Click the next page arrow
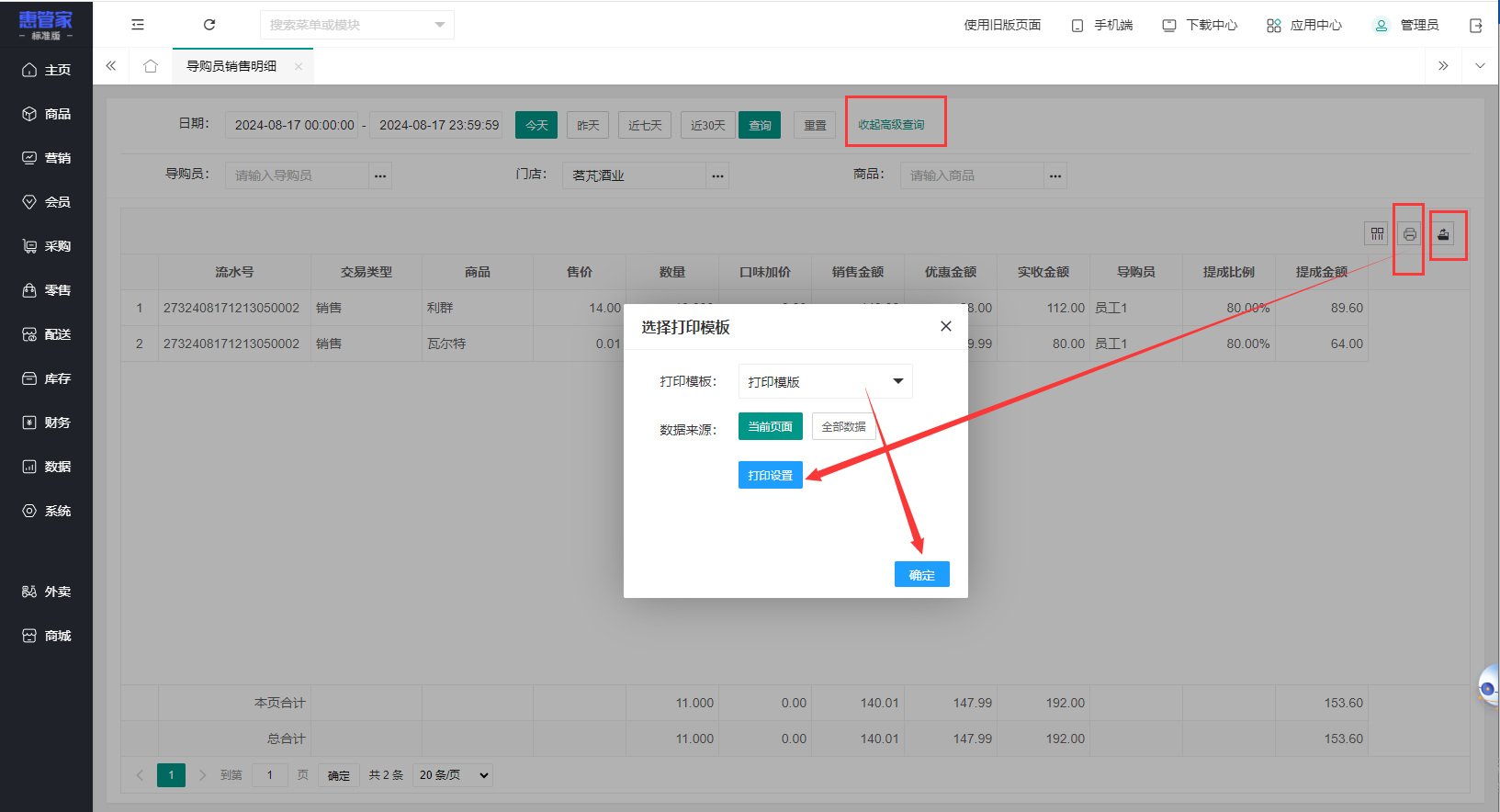Viewport: 1500px width, 812px height. [203, 775]
